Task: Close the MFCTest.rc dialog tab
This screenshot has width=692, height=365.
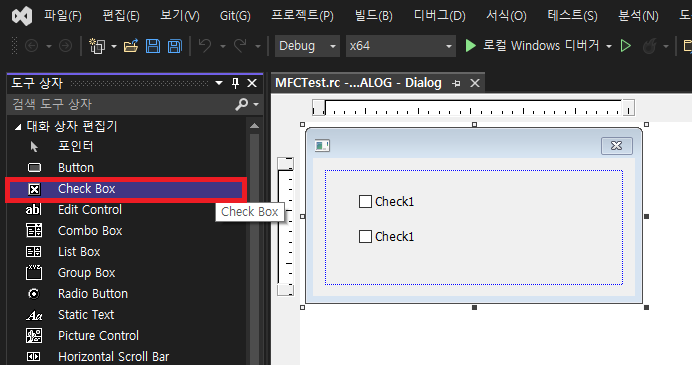Action: pos(475,83)
